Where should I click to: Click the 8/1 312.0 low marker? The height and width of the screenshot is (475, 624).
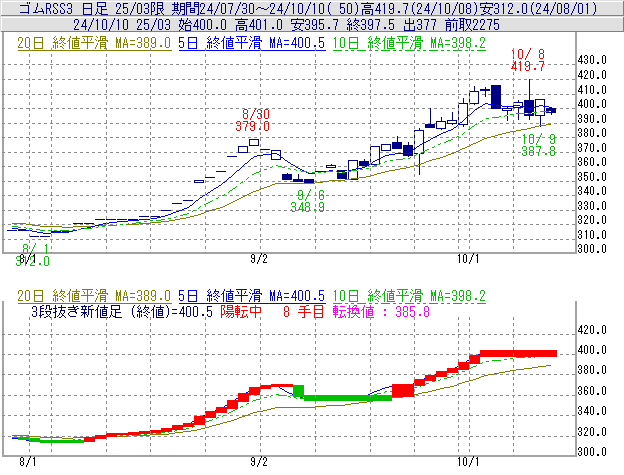33,255
